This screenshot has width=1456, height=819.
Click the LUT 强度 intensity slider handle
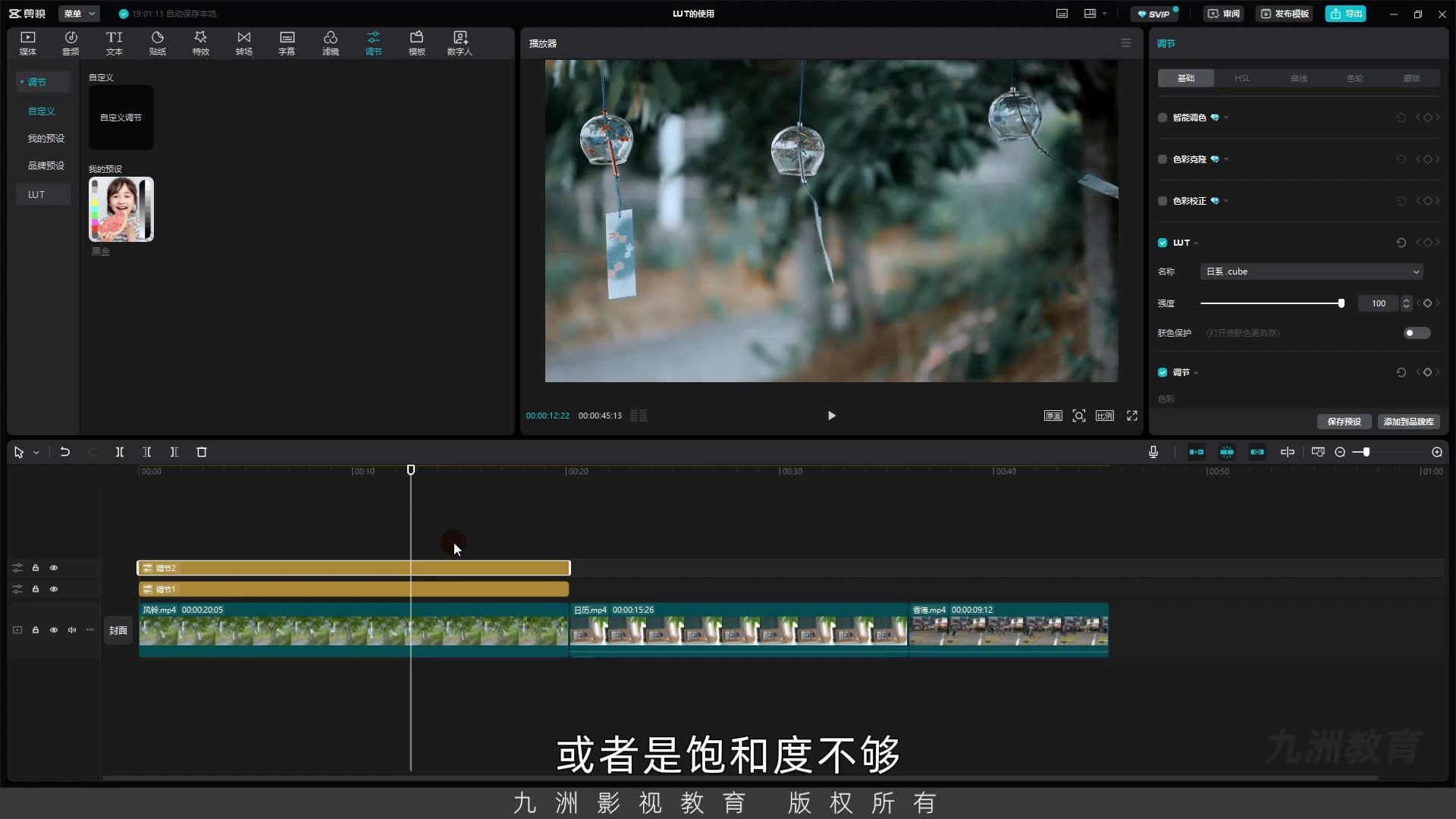[x=1341, y=303]
